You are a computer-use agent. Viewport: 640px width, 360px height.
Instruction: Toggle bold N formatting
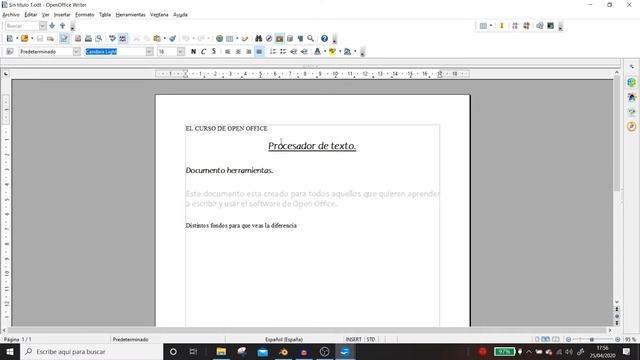pyautogui.click(x=193, y=51)
